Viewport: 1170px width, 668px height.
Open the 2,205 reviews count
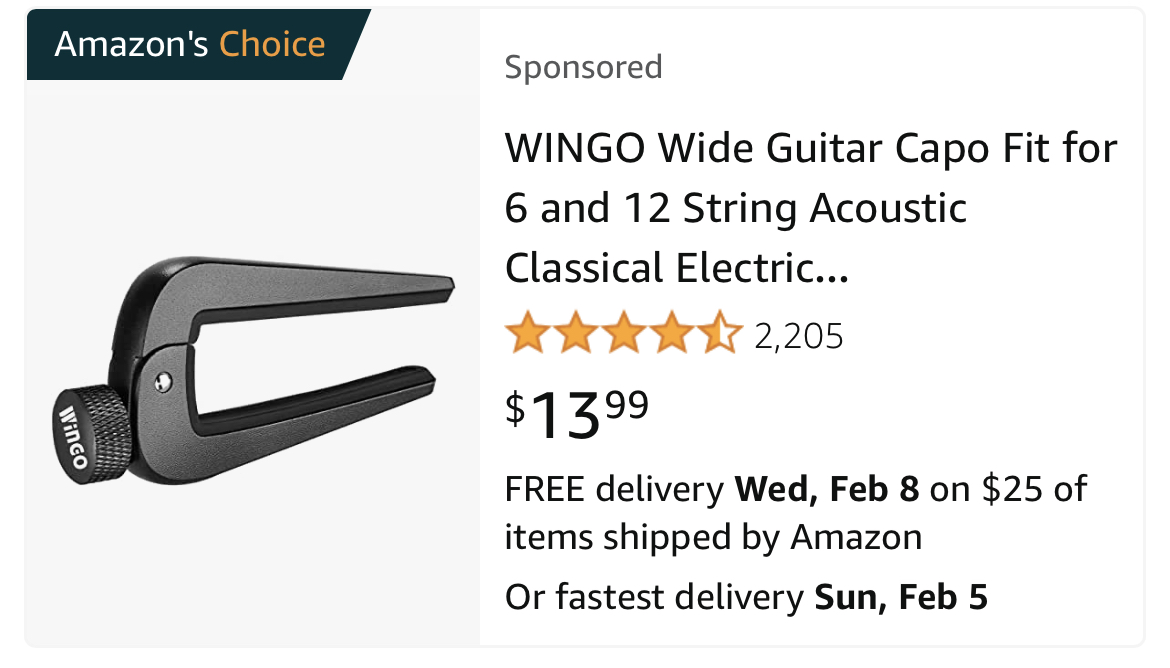pos(799,336)
